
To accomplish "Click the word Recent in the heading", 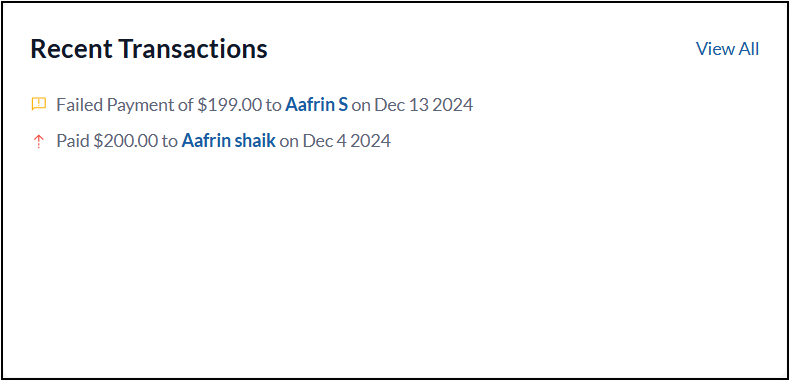I will click(x=72, y=49).
